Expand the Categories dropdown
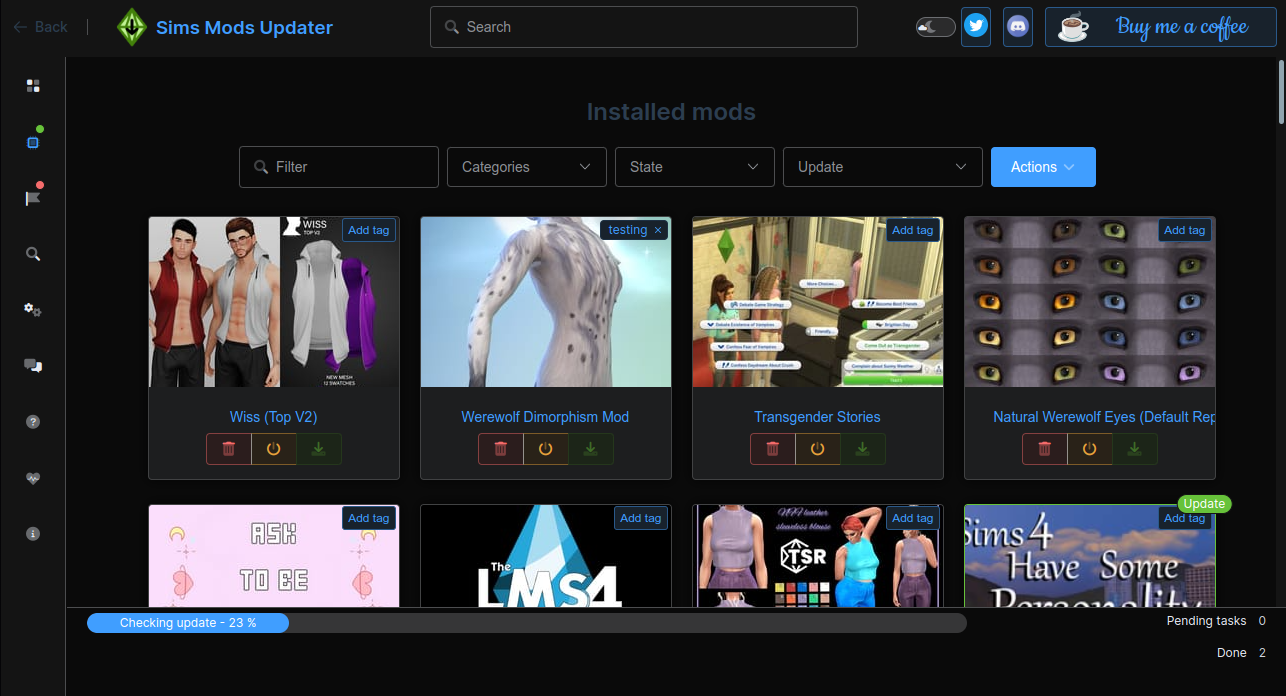Screen dimensions: 1286x696 (x=526, y=167)
